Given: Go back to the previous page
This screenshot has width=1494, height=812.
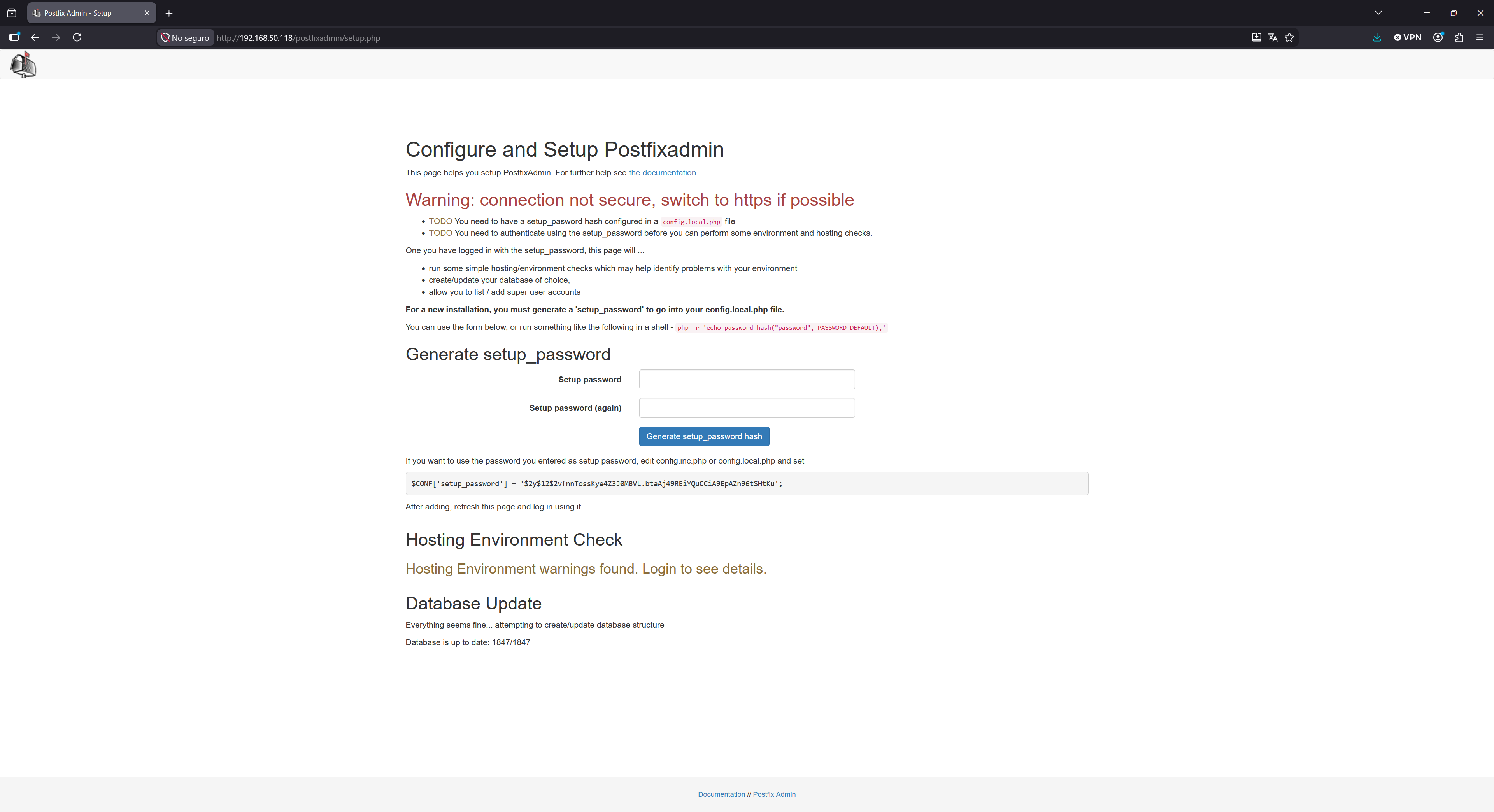Looking at the screenshot, I should coord(35,38).
